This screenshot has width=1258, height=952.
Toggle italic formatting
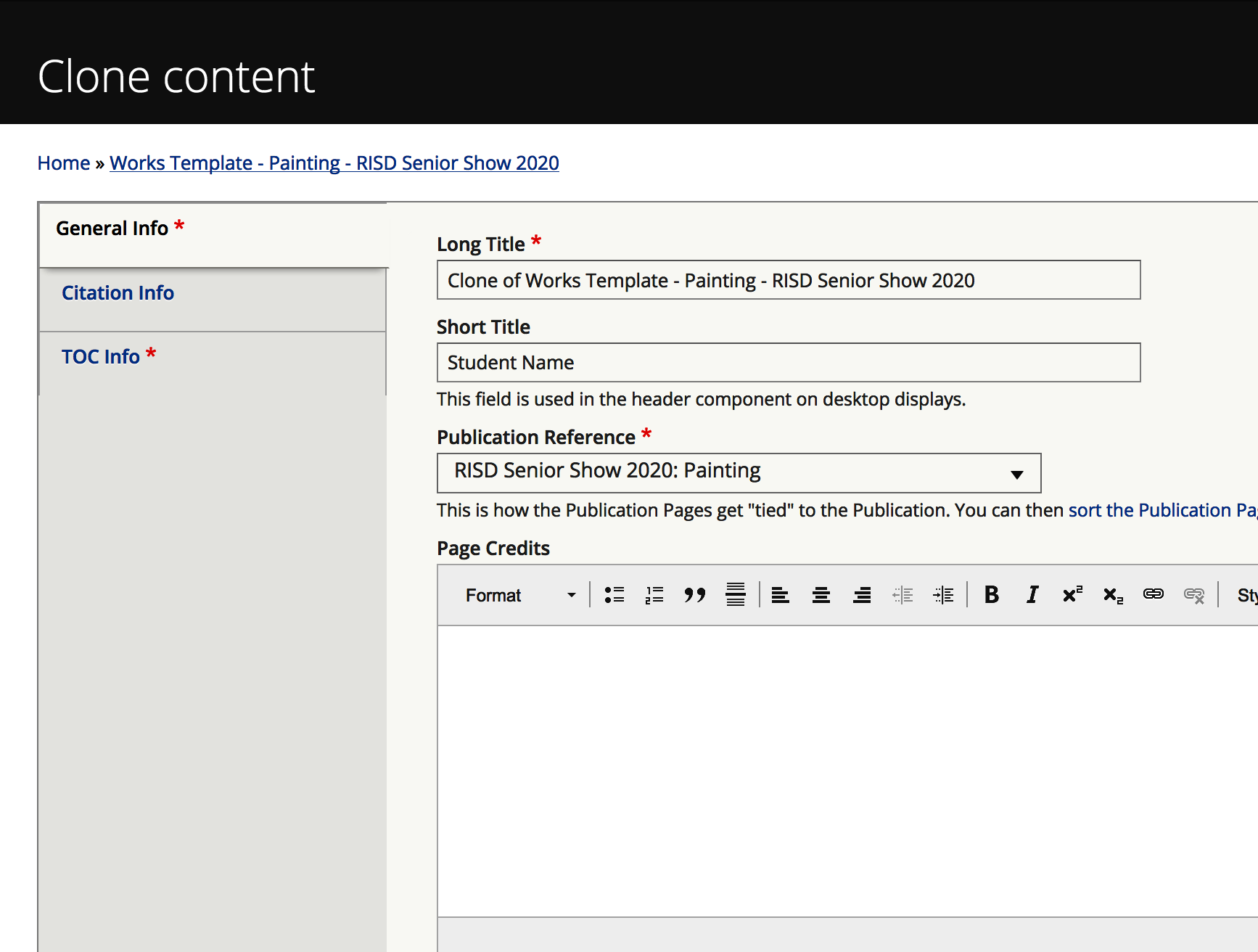point(1032,595)
